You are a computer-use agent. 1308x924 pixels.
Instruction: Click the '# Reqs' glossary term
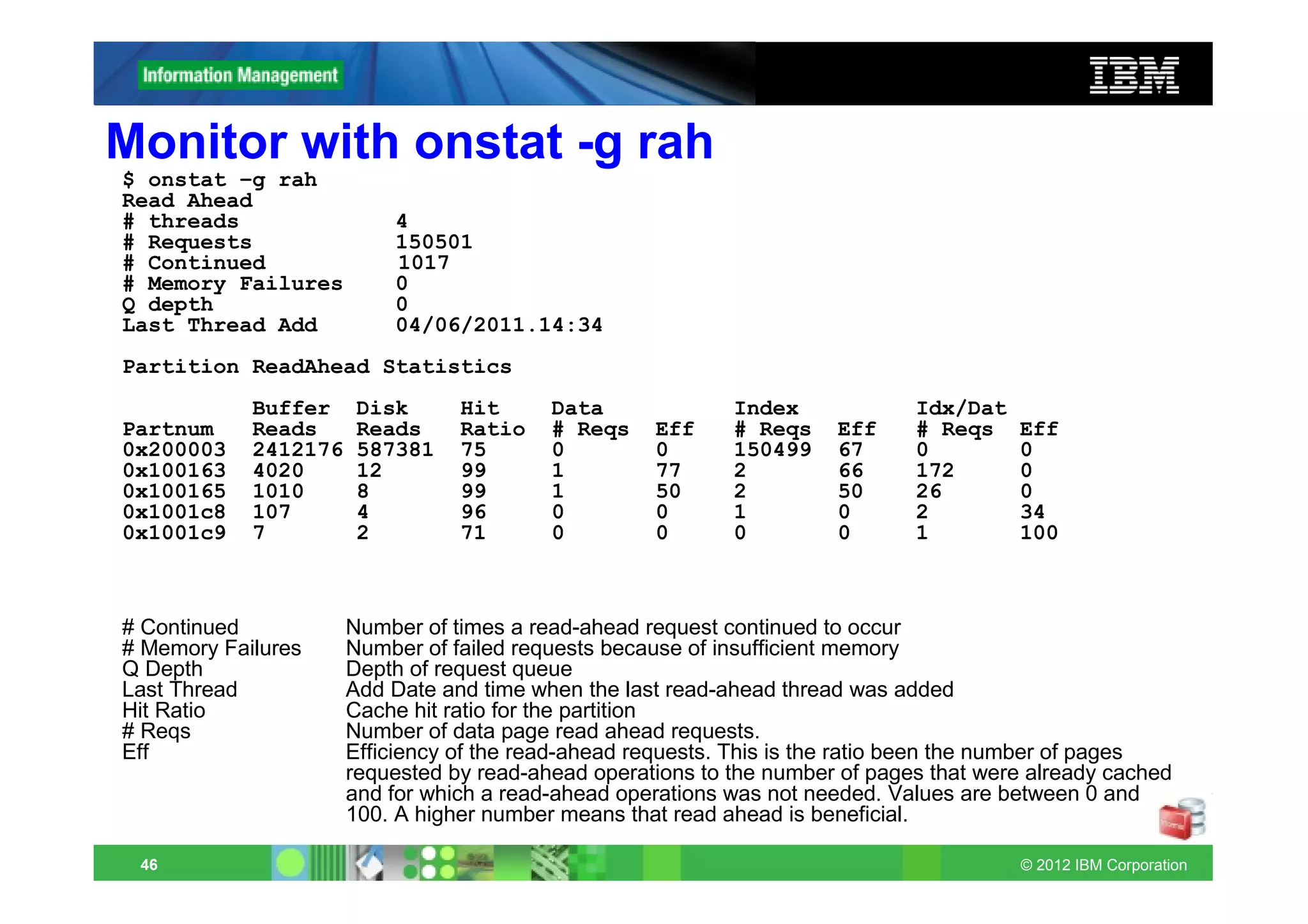[x=156, y=731]
